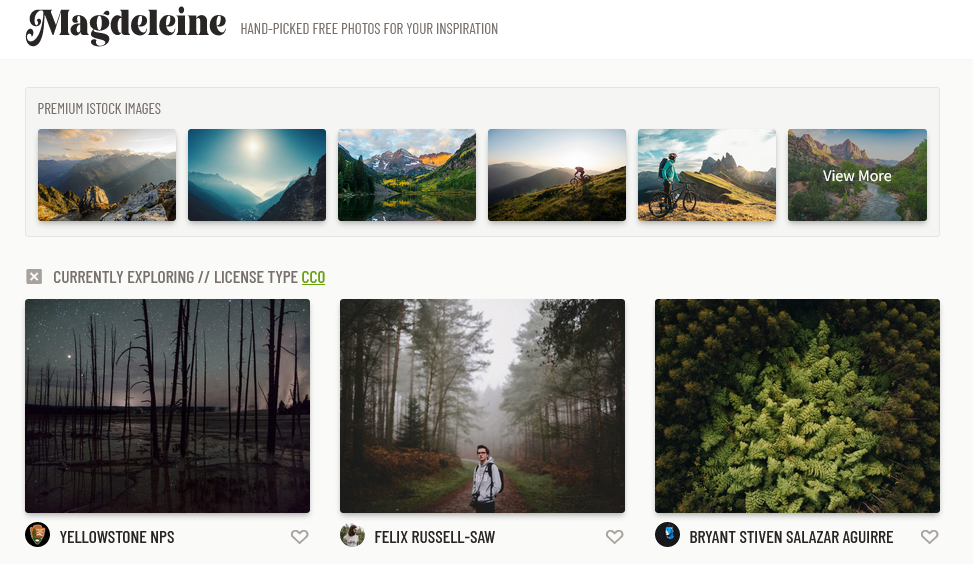Open Yellowstone NPS avatar icon
The image size is (973, 564).
[37, 535]
